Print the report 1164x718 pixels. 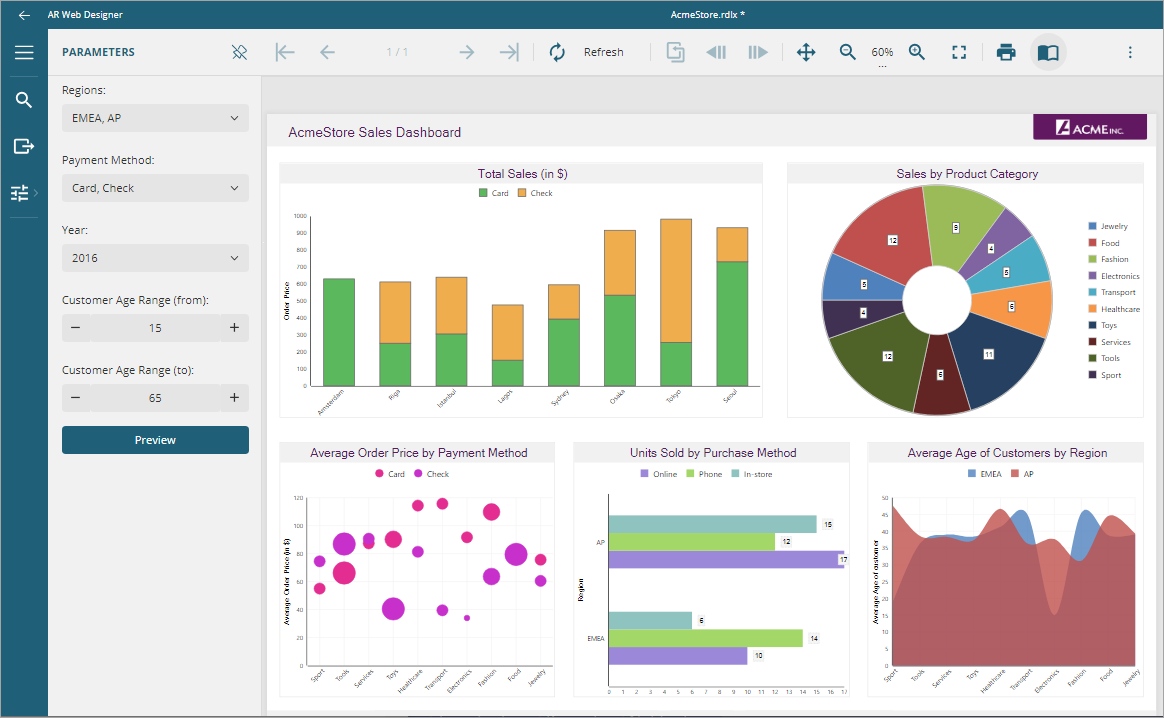(1006, 52)
